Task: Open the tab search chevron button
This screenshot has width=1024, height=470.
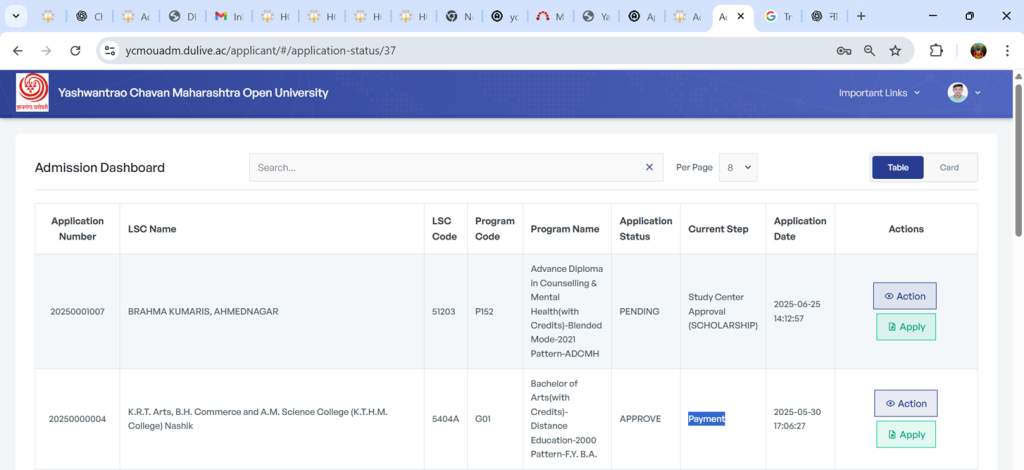Action: tap(16, 16)
